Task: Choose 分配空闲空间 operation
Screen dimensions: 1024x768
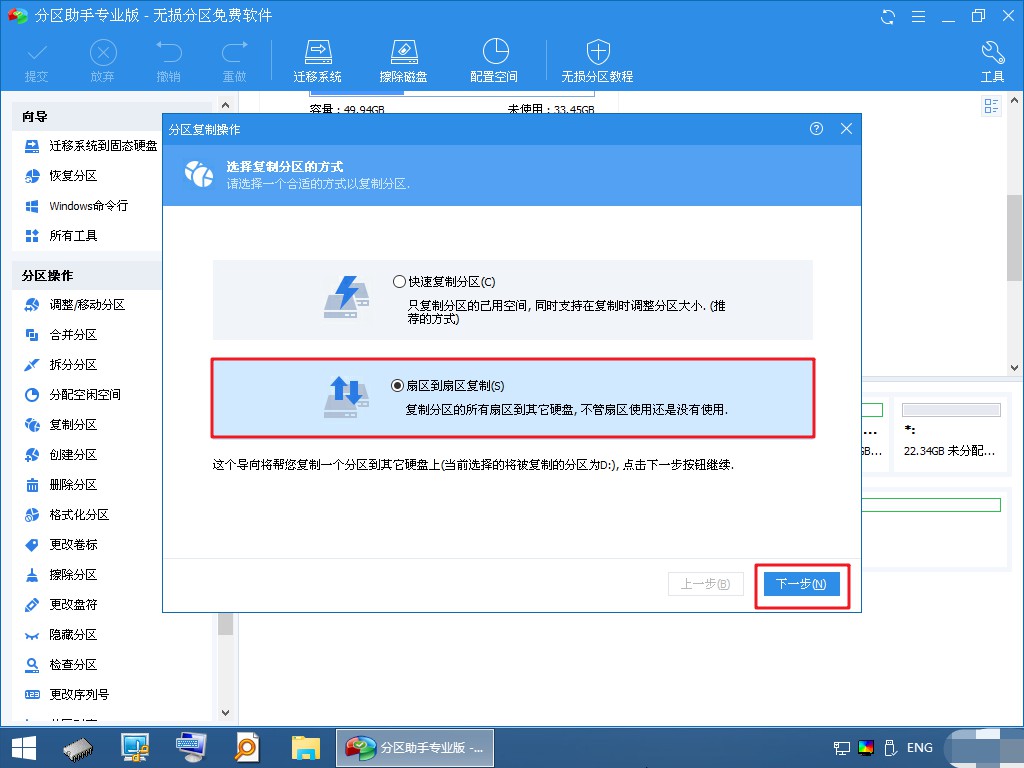Action: (72, 395)
